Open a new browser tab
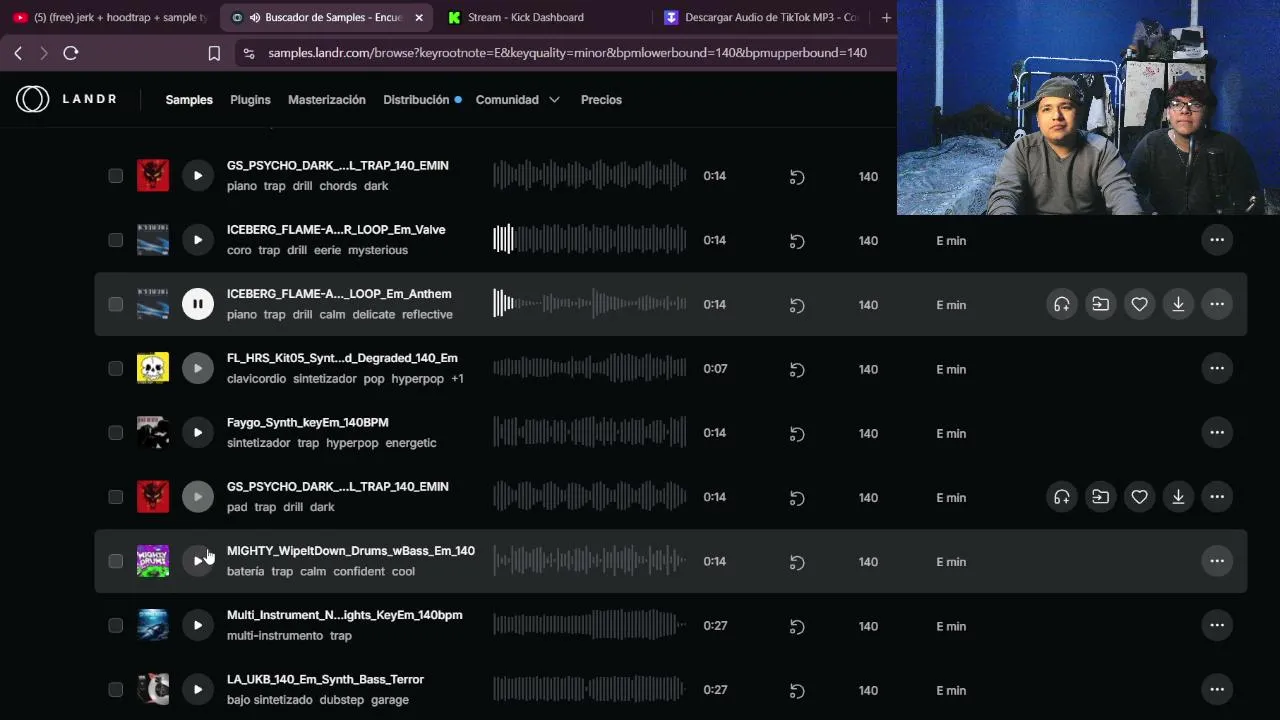This screenshot has width=1280, height=720. point(886,17)
